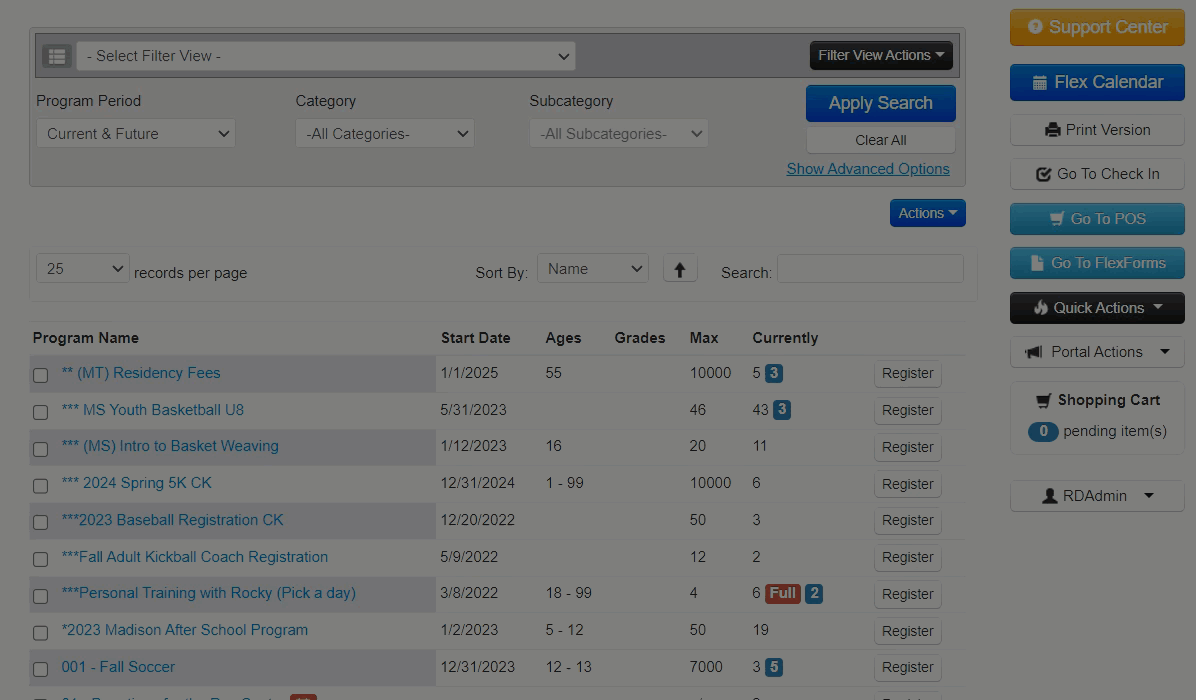The width and height of the screenshot is (1196, 700).
Task: Check the box for 001 - Fall Soccer
Action: (x=41, y=669)
